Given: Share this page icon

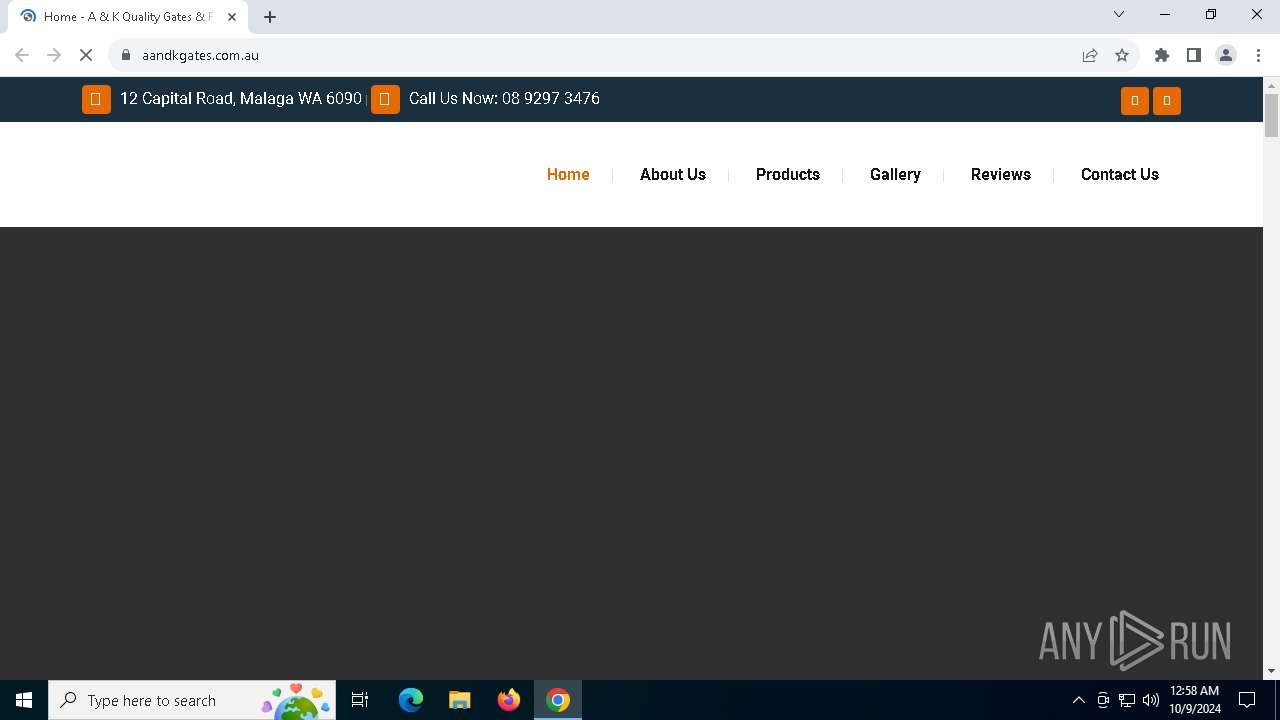Looking at the screenshot, I should pos(1090,55).
